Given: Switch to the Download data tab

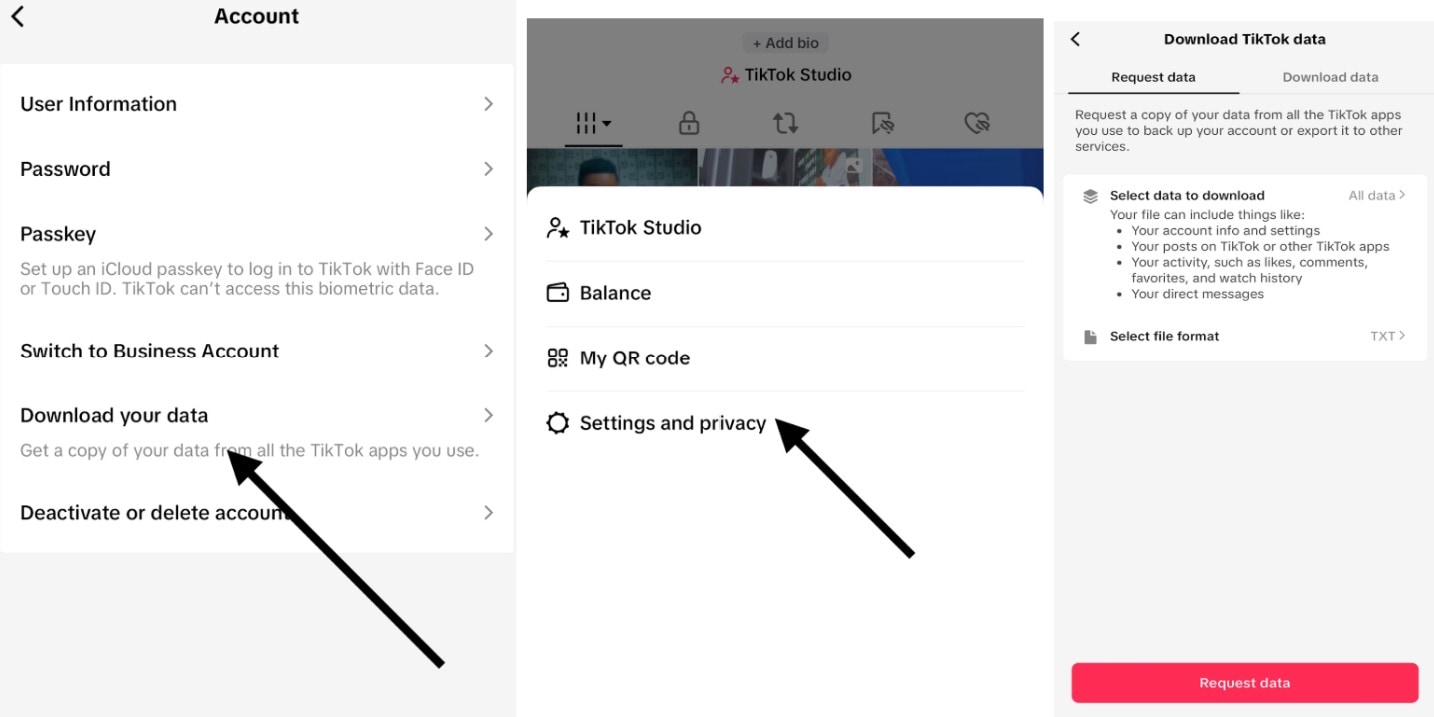Looking at the screenshot, I should click(x=1330, y=77).
